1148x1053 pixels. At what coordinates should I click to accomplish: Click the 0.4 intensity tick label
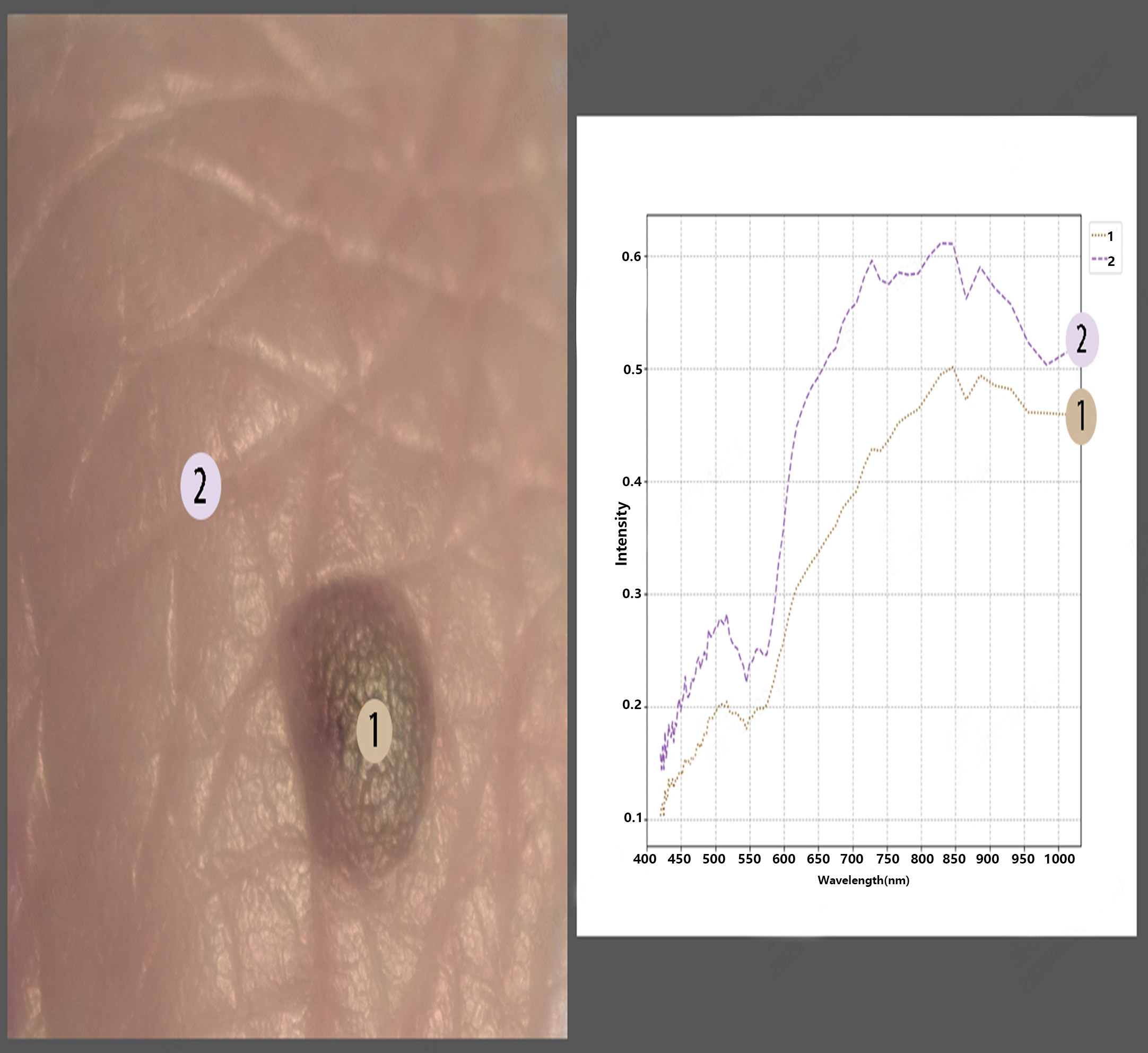point(631,481)
